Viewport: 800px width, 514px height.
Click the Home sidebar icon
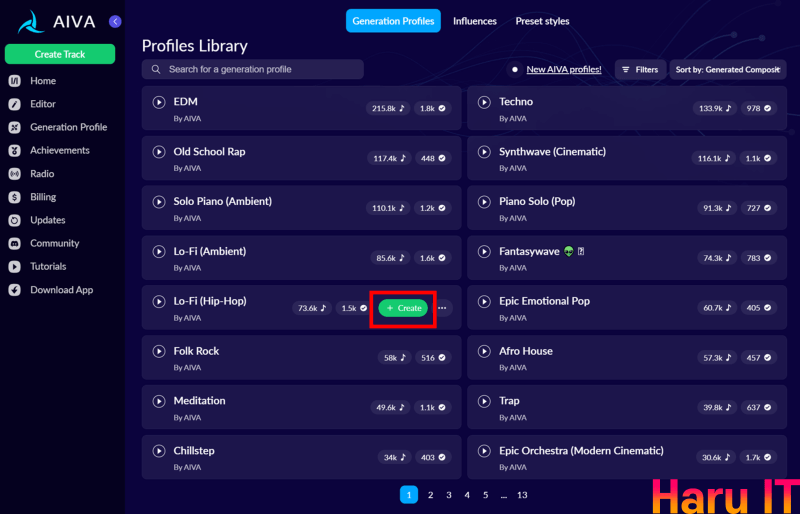[15, 81]
